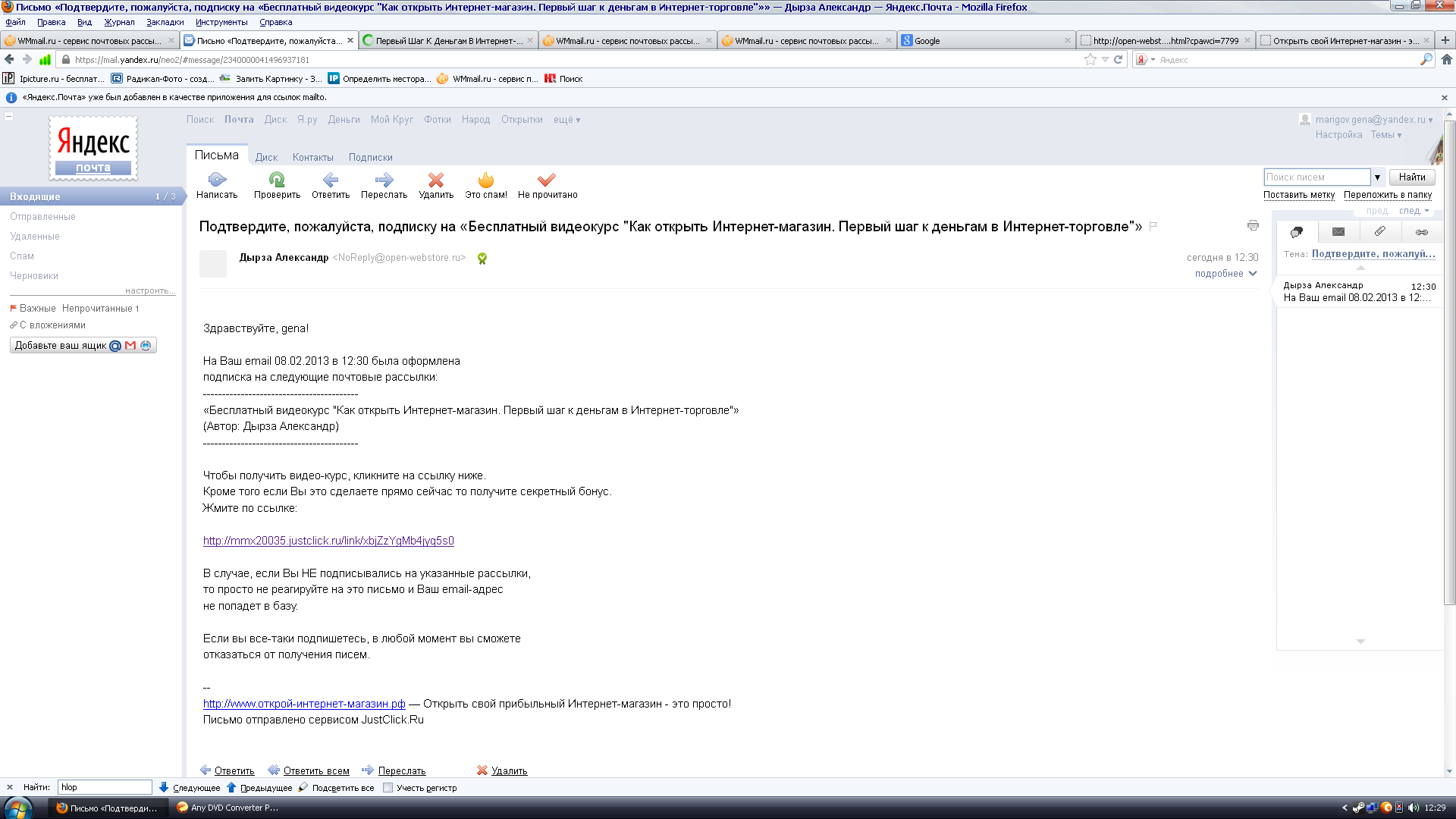Click the find bar text field
1456x819 pixels.
click(105, 787)
